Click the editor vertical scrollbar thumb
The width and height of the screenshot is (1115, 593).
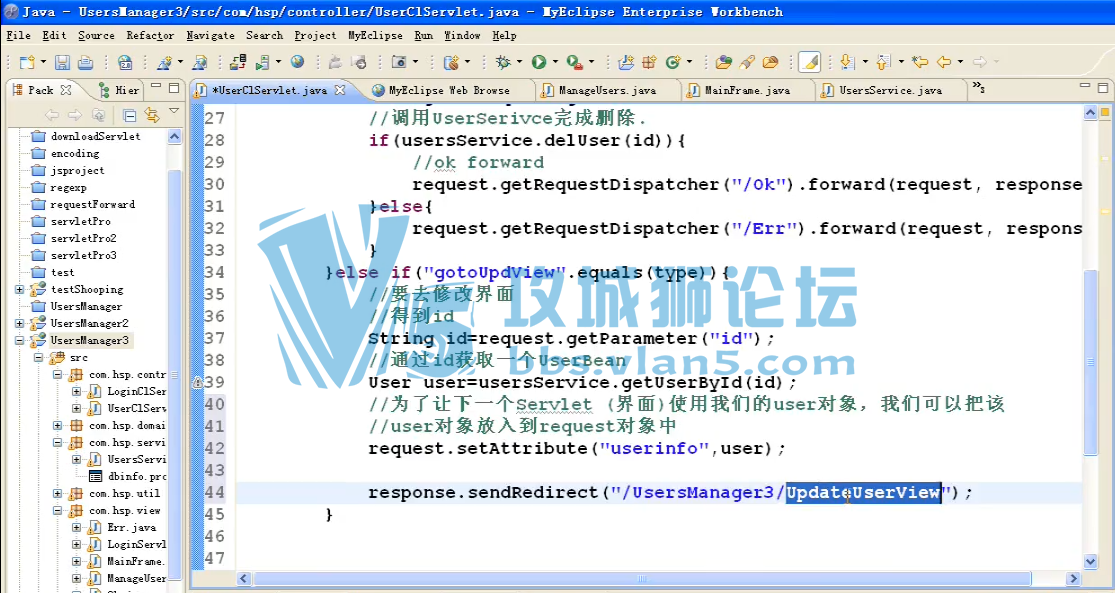(1090, 363)
